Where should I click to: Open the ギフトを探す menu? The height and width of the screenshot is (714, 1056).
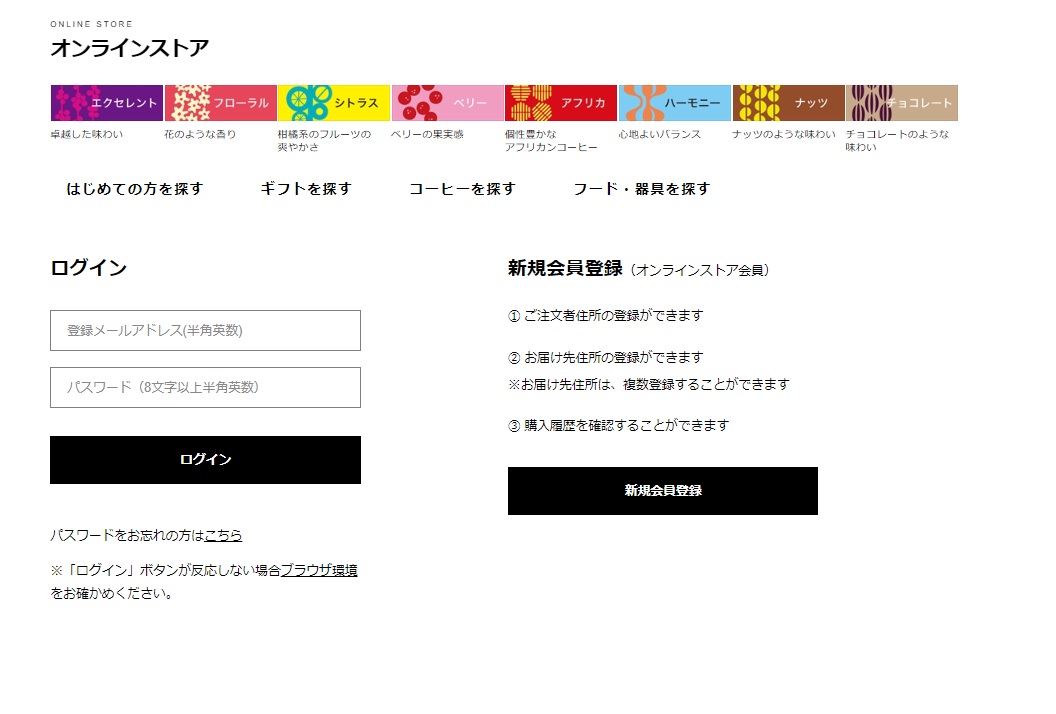click(306, 189)
